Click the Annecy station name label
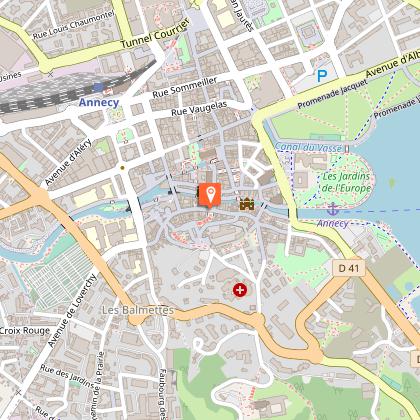 99,102
